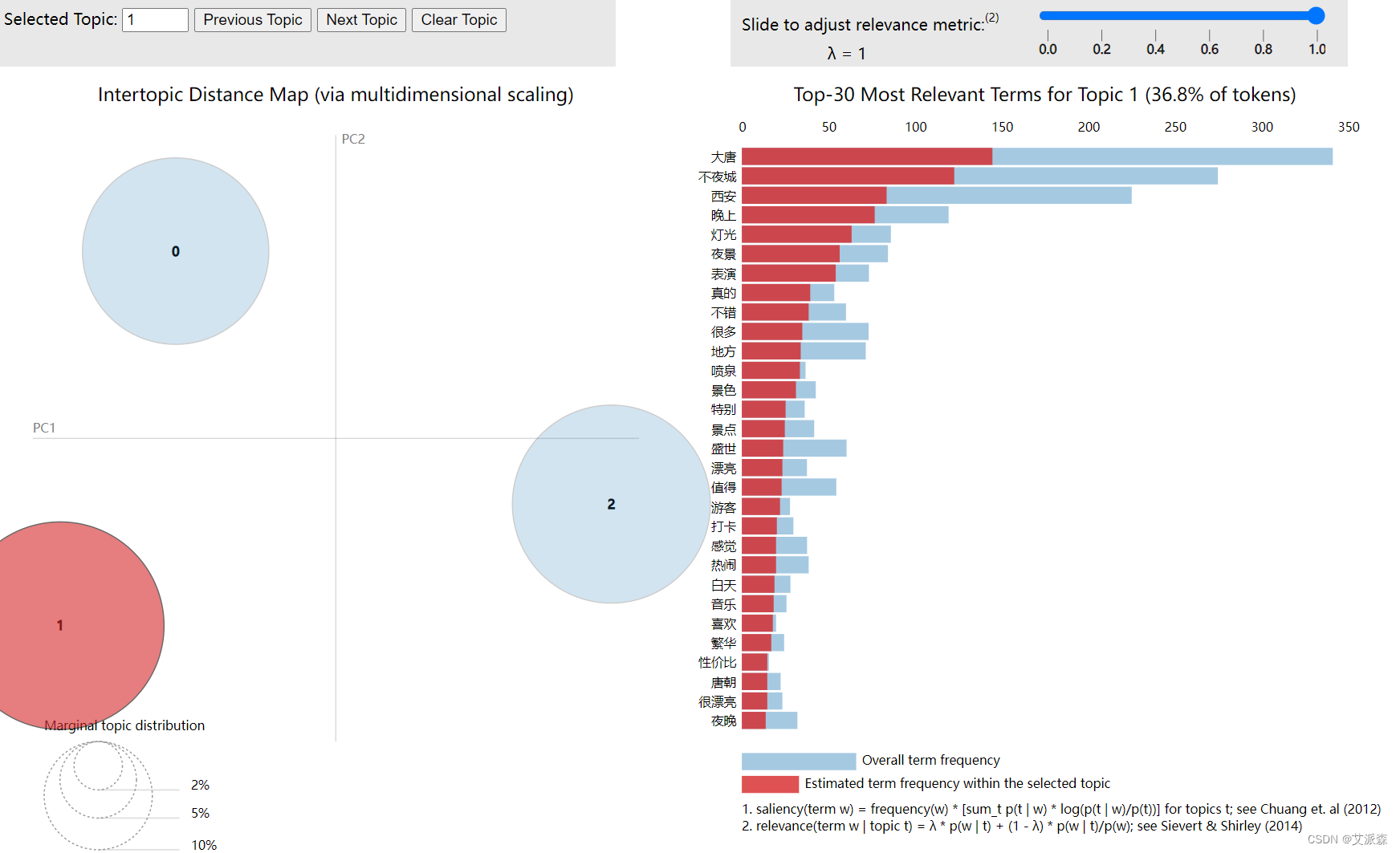
Task: Click the term label 盛世
Action: [x=723, y=449]
